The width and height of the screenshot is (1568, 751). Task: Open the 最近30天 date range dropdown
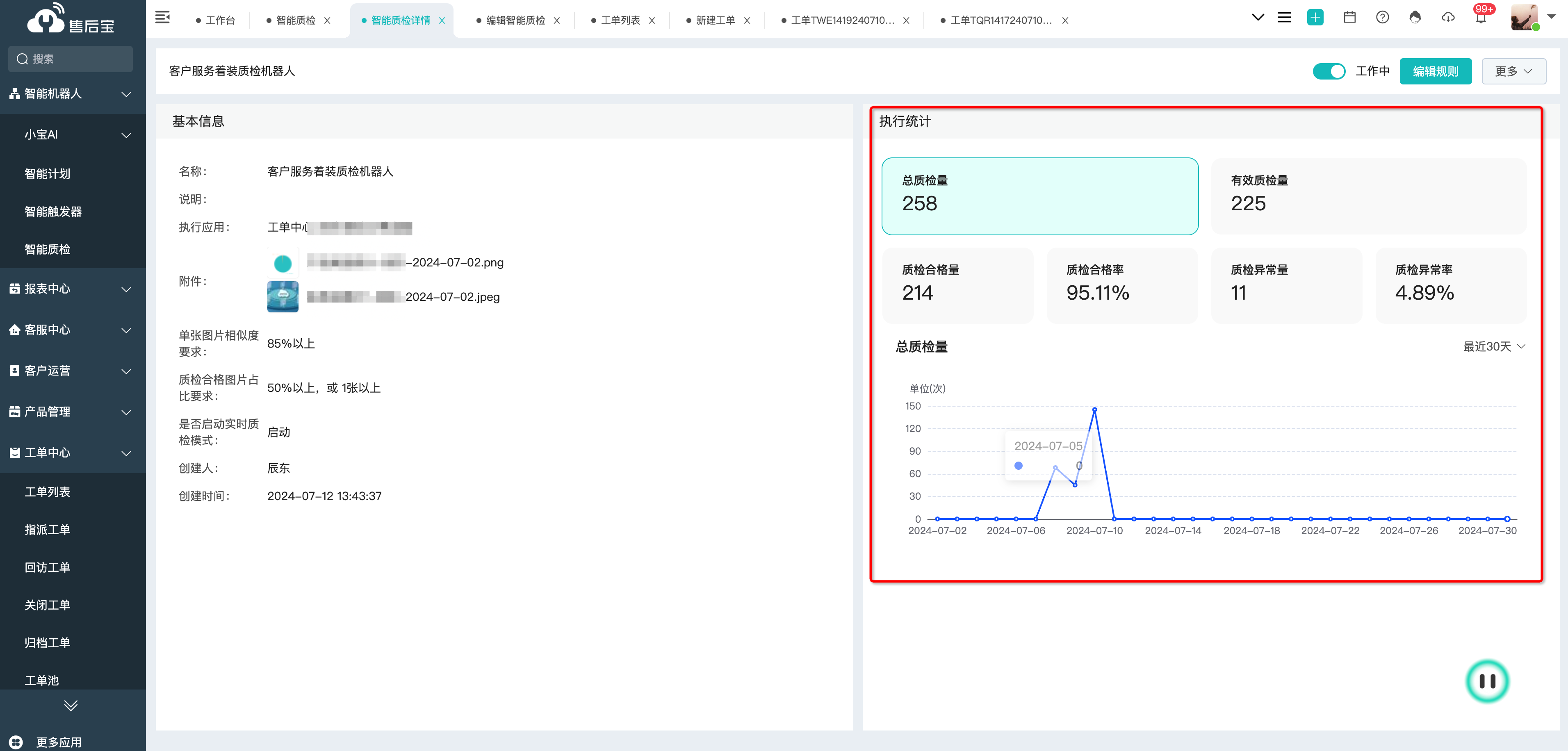pyautogui.click(x=1494, y=346)
